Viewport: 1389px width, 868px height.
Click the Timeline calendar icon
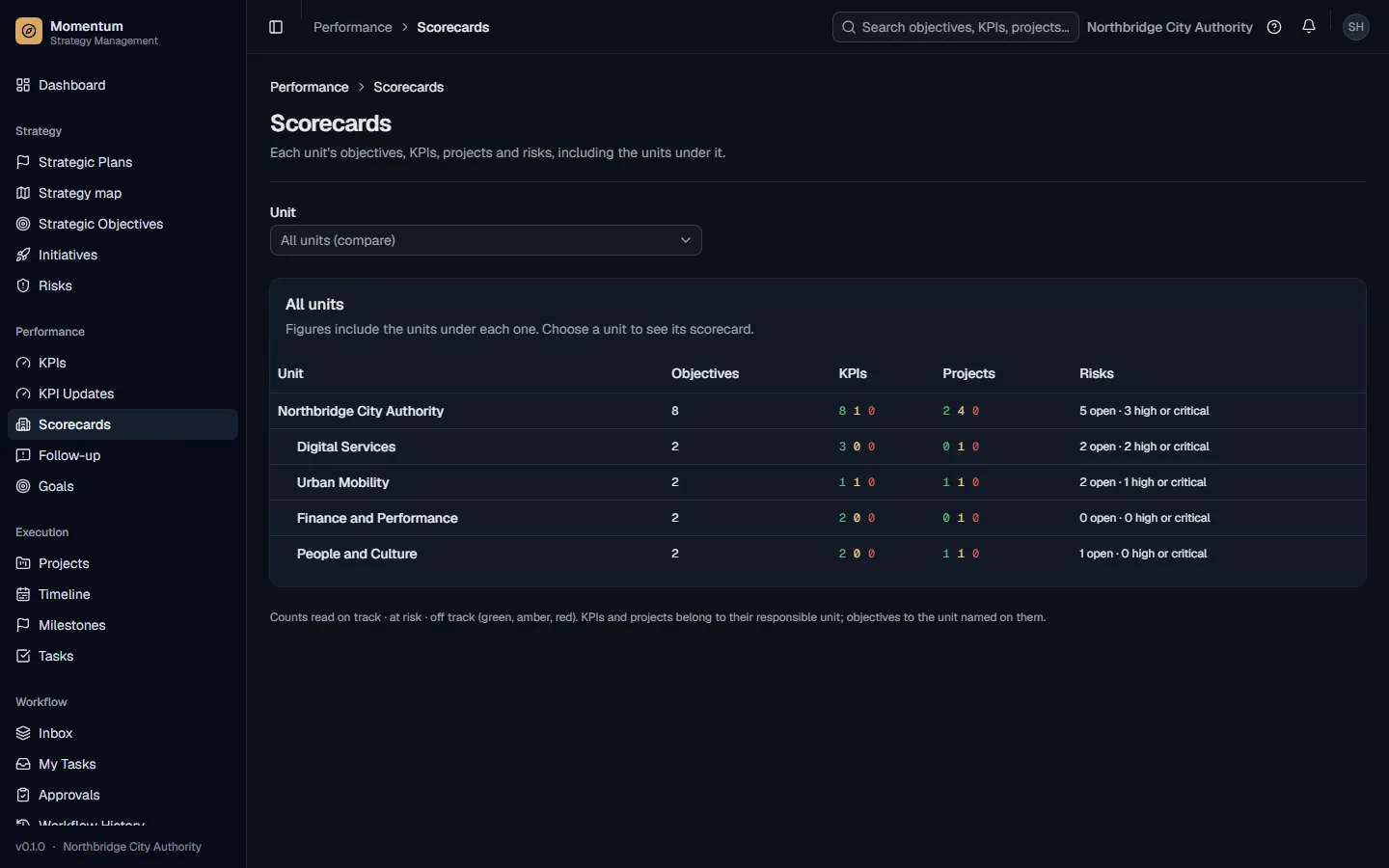[23, 594]
